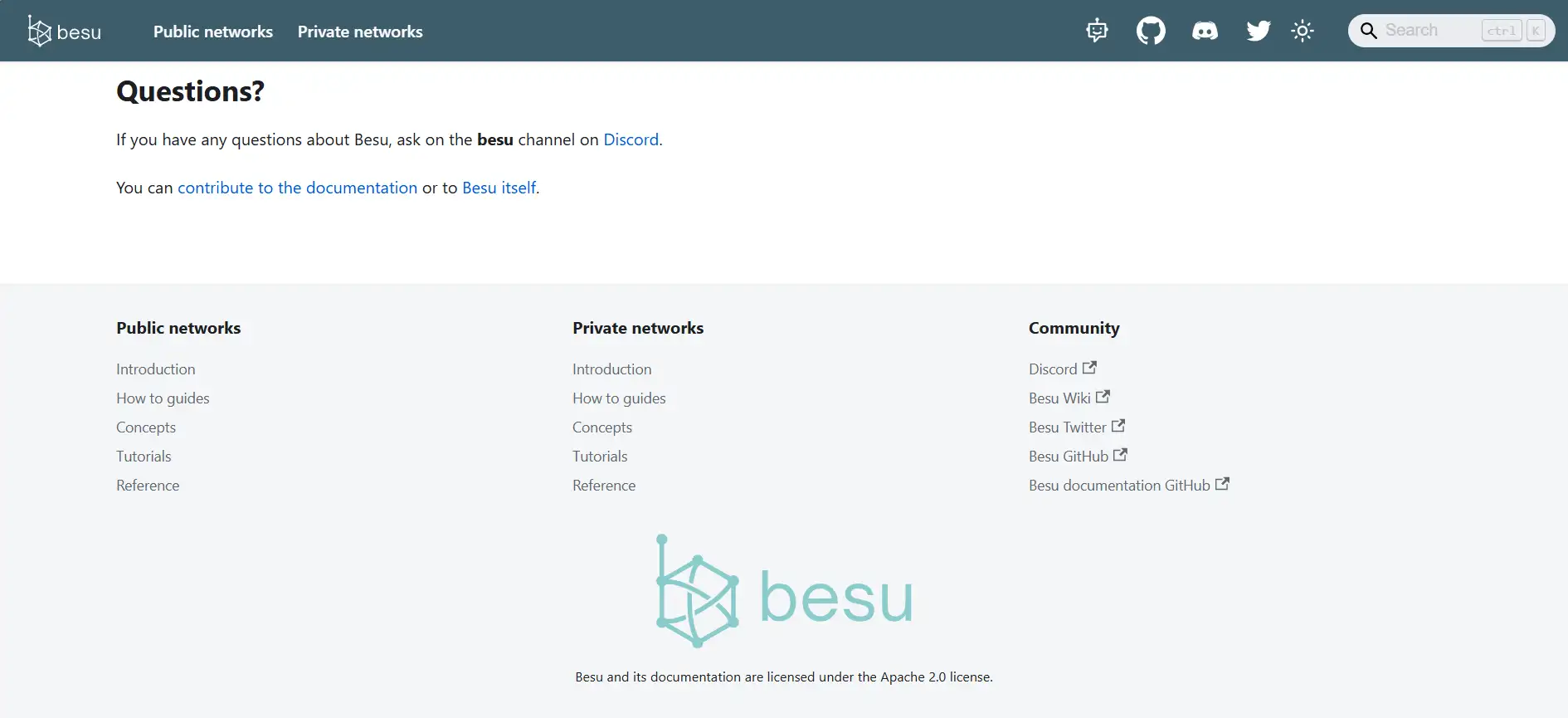The width and height of the screenshot is (1568, 718).
Task: Open the GitHub icon in header
Action: 1151,31
